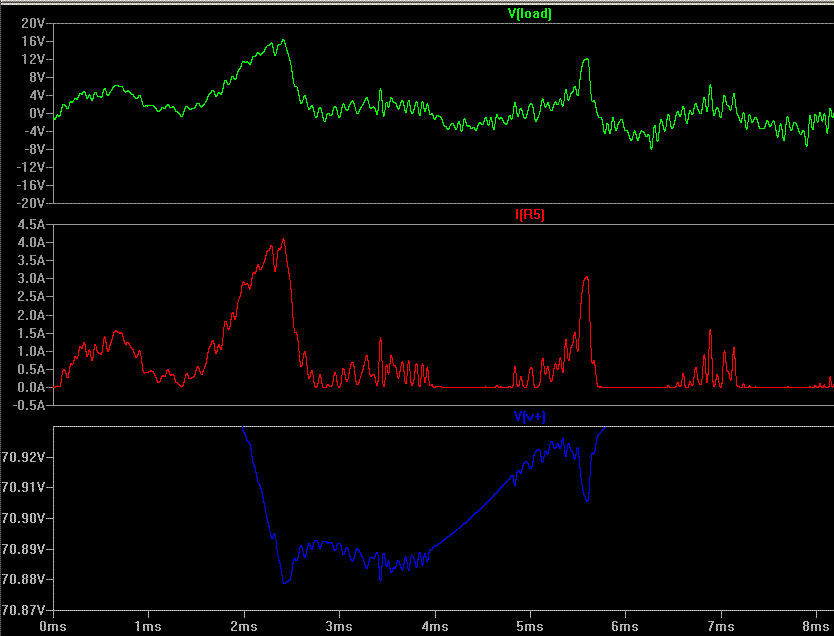The height and width of the screenshot is (636, 834).
Task: Select the red I(R5) trace label
Action: tap(530, 215)
